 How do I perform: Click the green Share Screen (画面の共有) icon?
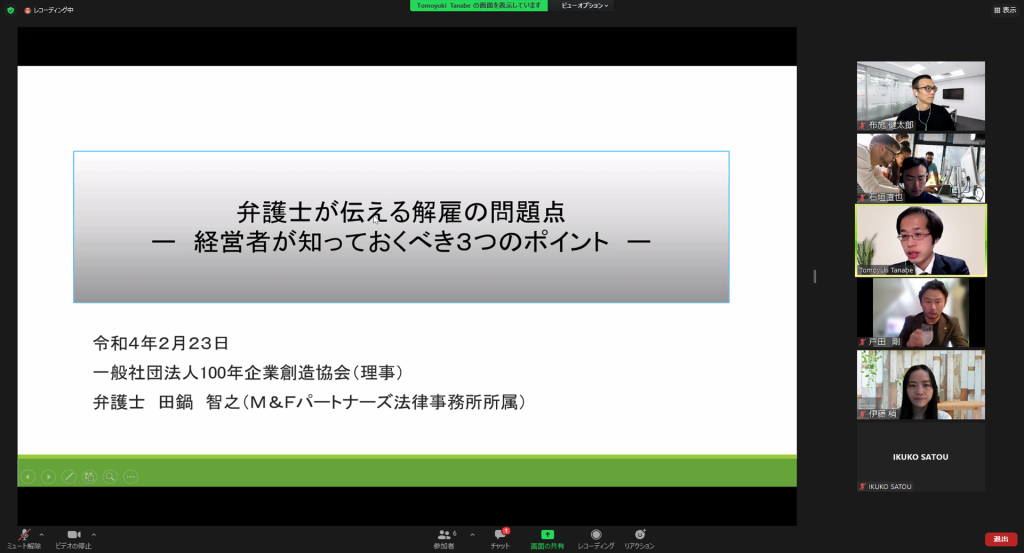[547, 536]
